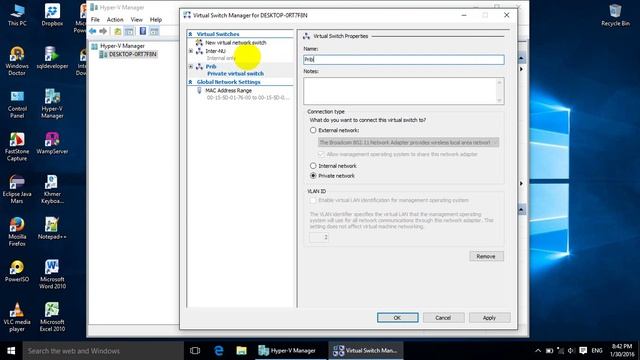Image resolution: width=640 pixels, height=360 pixels.
Task: Open Control Panel desktop icon
Action: pos(17,104)
